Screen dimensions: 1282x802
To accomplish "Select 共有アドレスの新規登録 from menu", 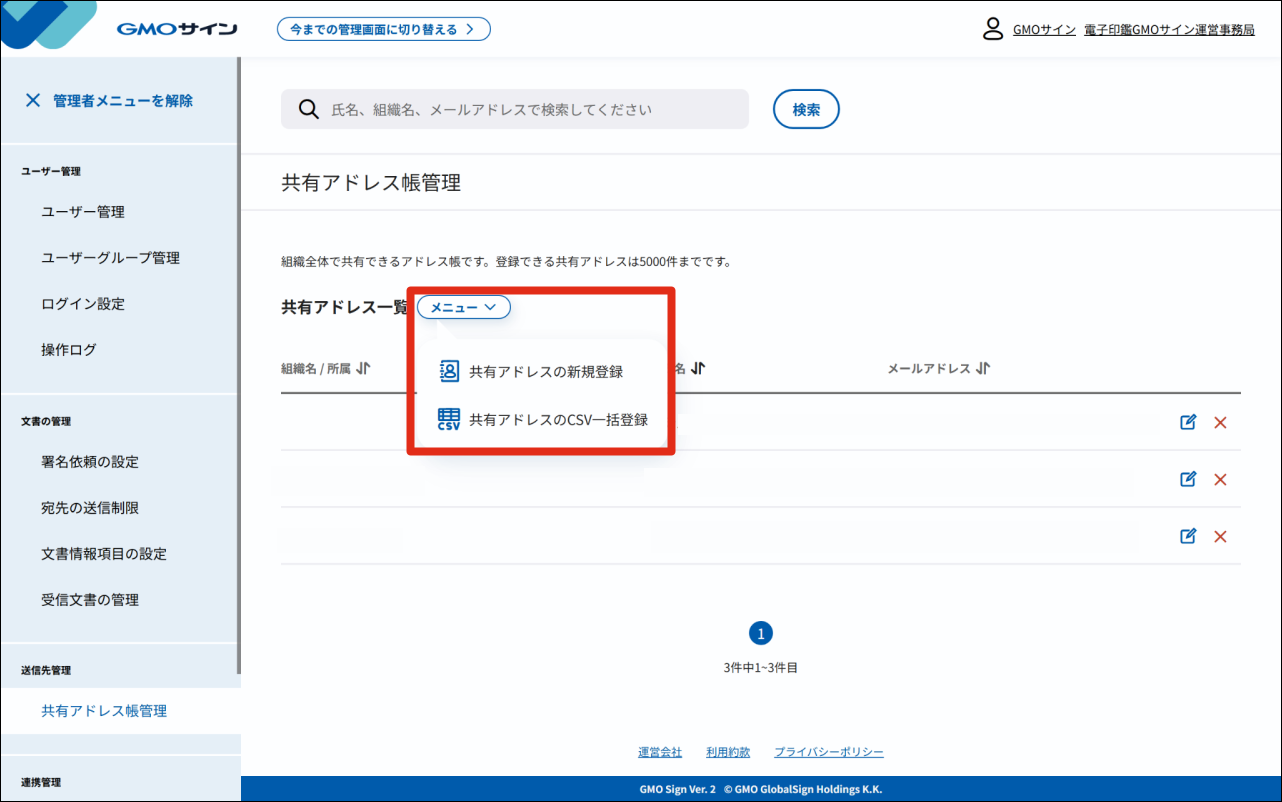I will 545,372.
